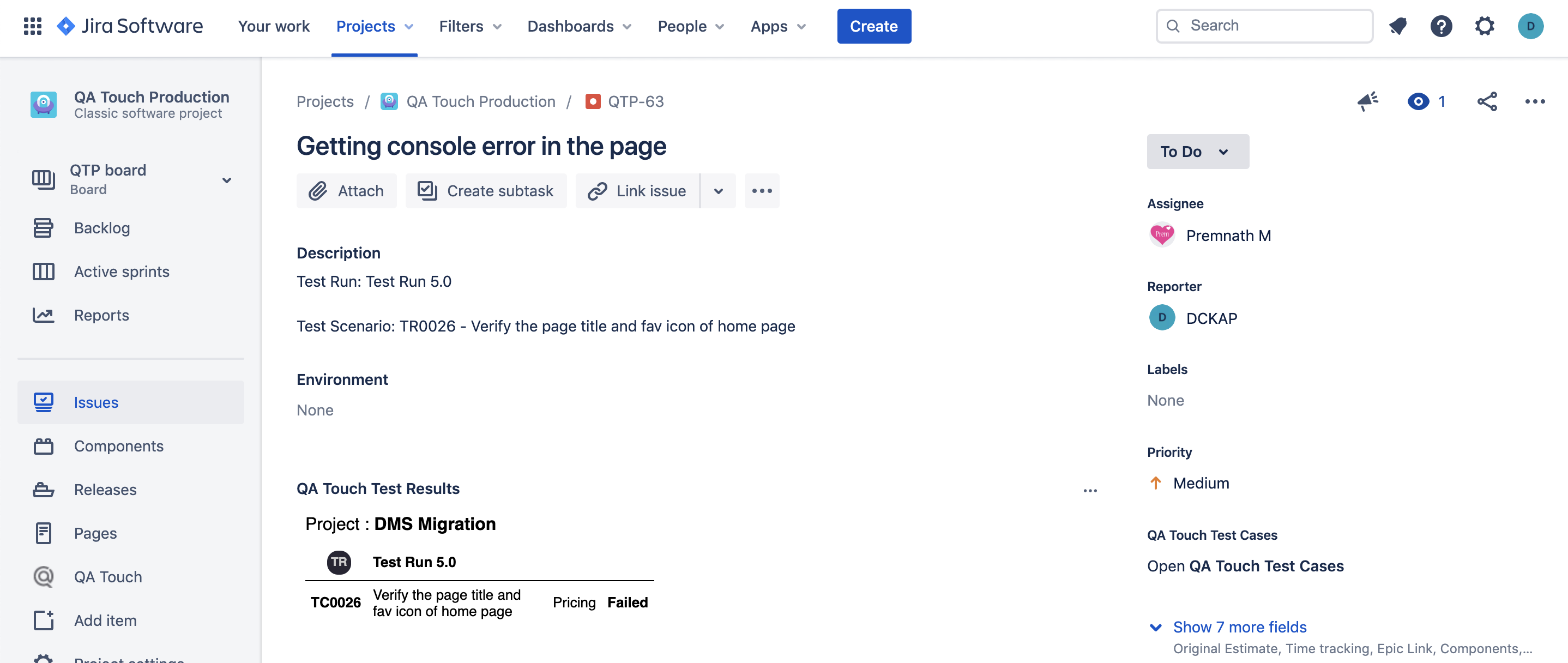Click the Pages document icon

tap(43, 533)
